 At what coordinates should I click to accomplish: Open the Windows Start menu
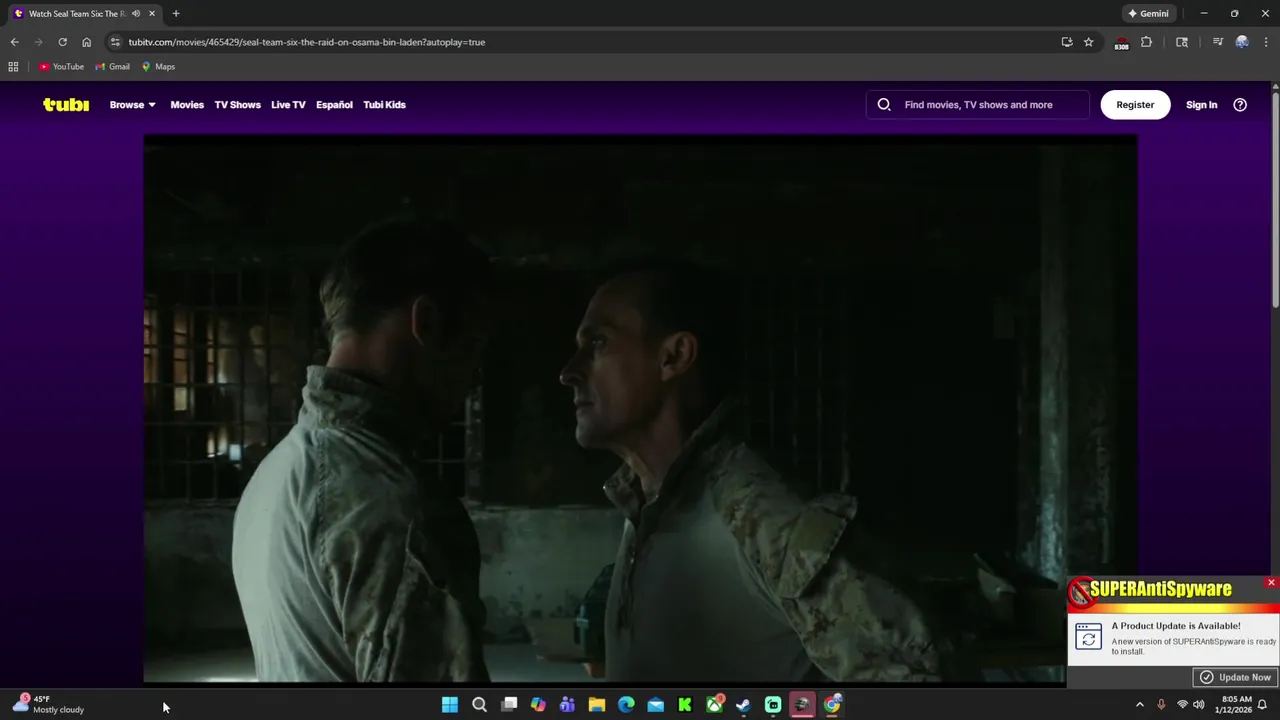[450, 705]
